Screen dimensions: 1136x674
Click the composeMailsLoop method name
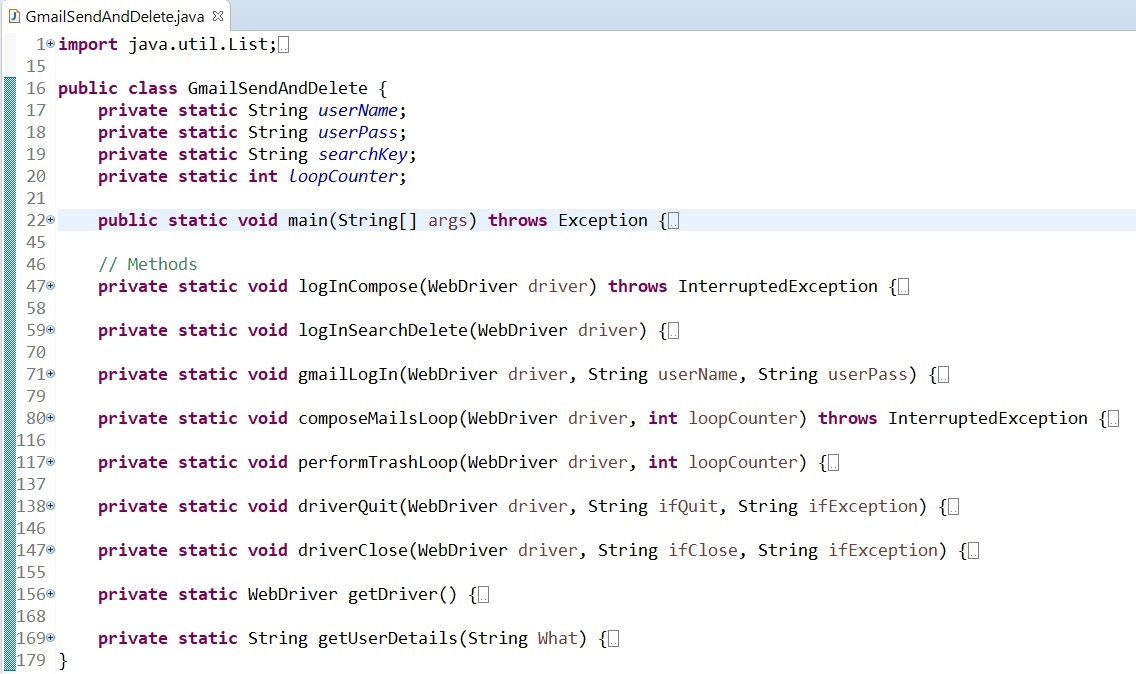[x=378, y=418]
